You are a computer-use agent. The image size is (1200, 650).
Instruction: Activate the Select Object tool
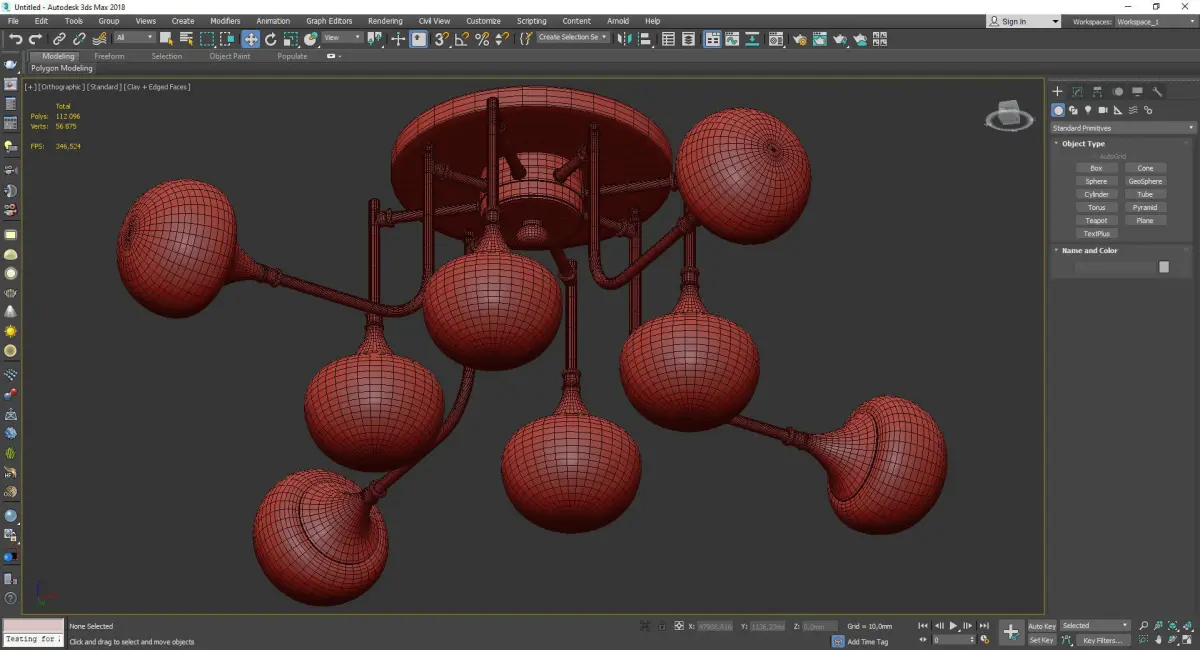(x=166, y=39)
